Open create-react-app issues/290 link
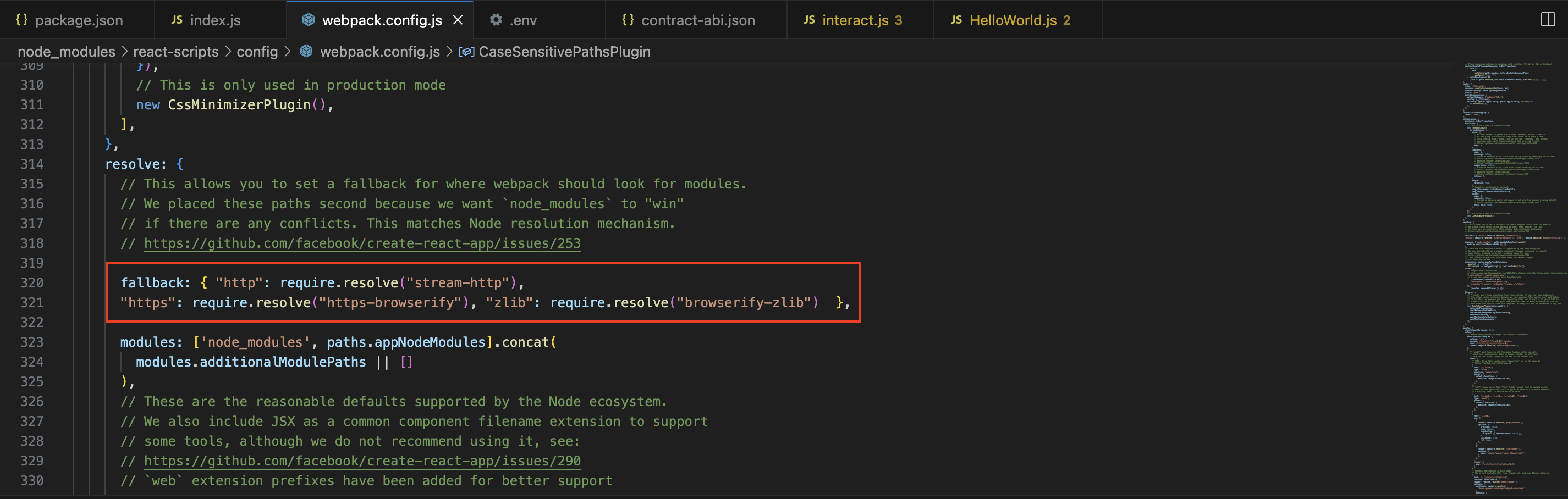This screenshot has width=1568, height=499. click(x=362, y=461)
